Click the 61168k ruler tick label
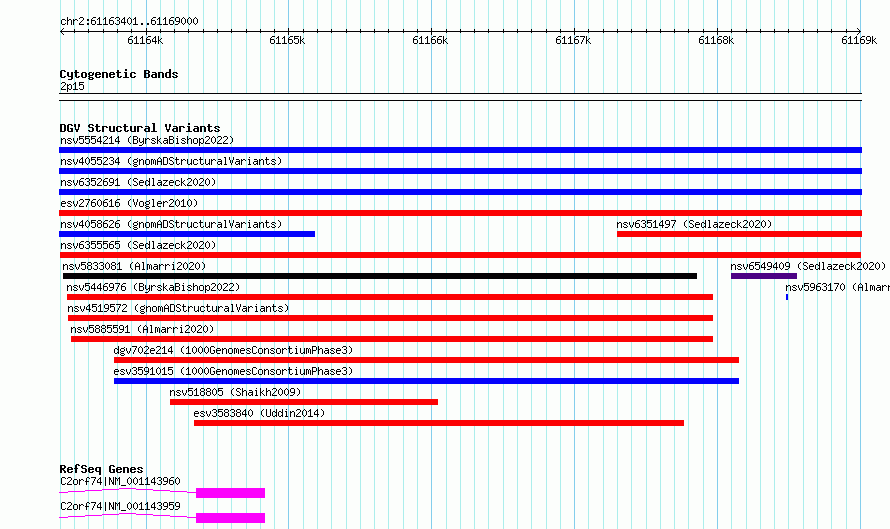 716,40
